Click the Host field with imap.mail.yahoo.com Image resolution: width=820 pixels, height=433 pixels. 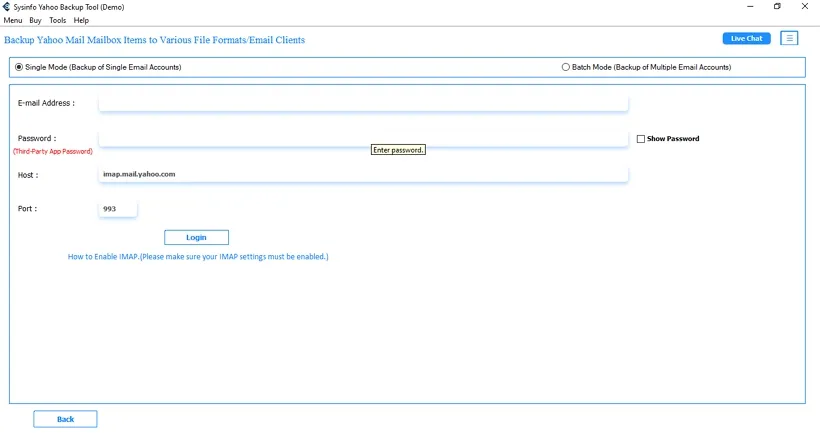tap(363, 174)
